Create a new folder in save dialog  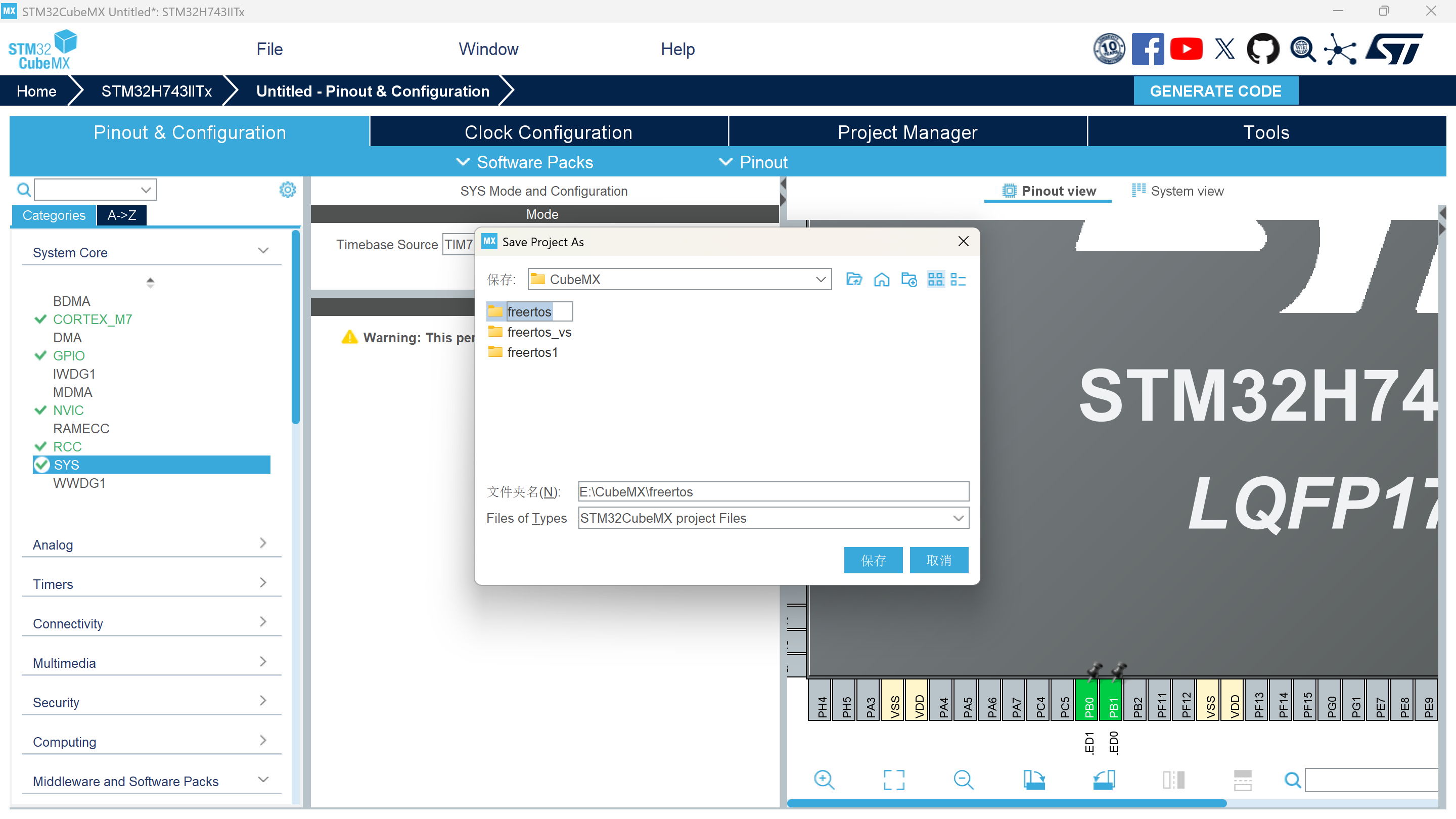pos(909,279)
